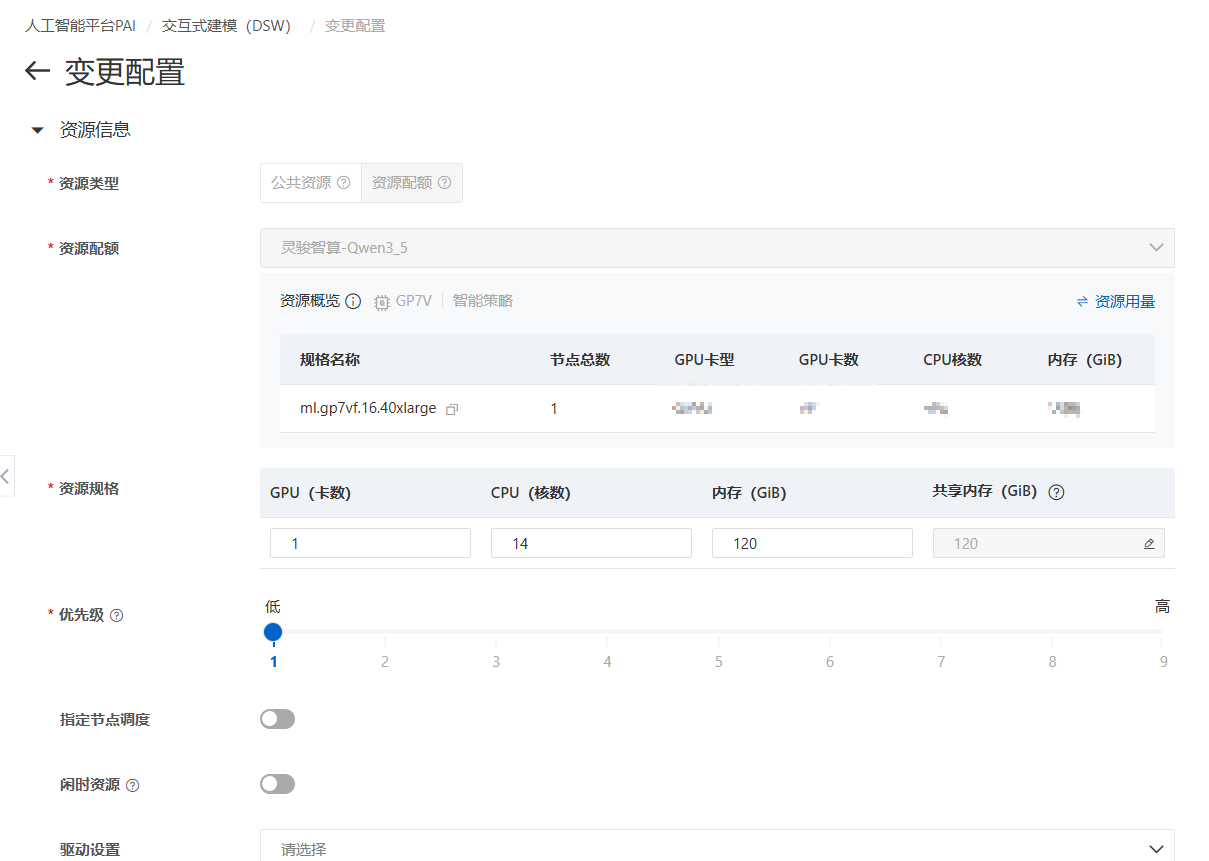Click the ml.gp7vf.16.40xlarge spec name text
The height and width of the screenshot is (861, 1209).
coord(368,408)
